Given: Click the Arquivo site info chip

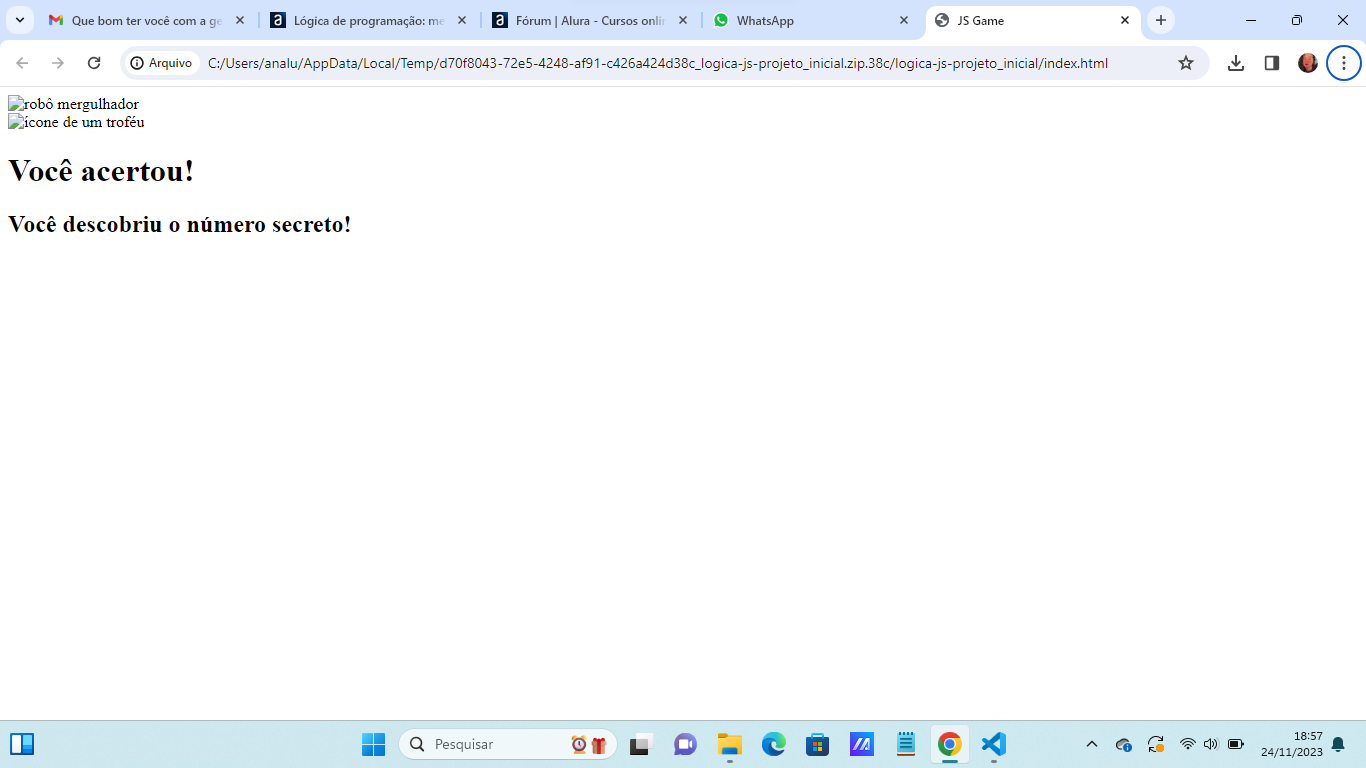Looking at the screenshot, I should coord(162,63).
